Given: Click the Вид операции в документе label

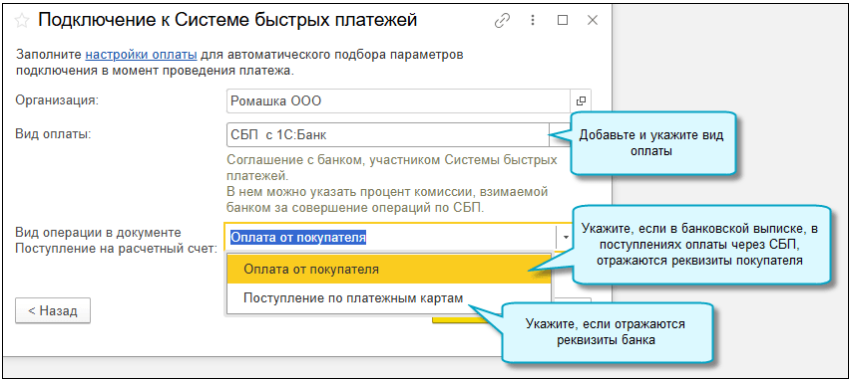Looking at the screenshot, I should pyautogui.click(x=116, y=240).
